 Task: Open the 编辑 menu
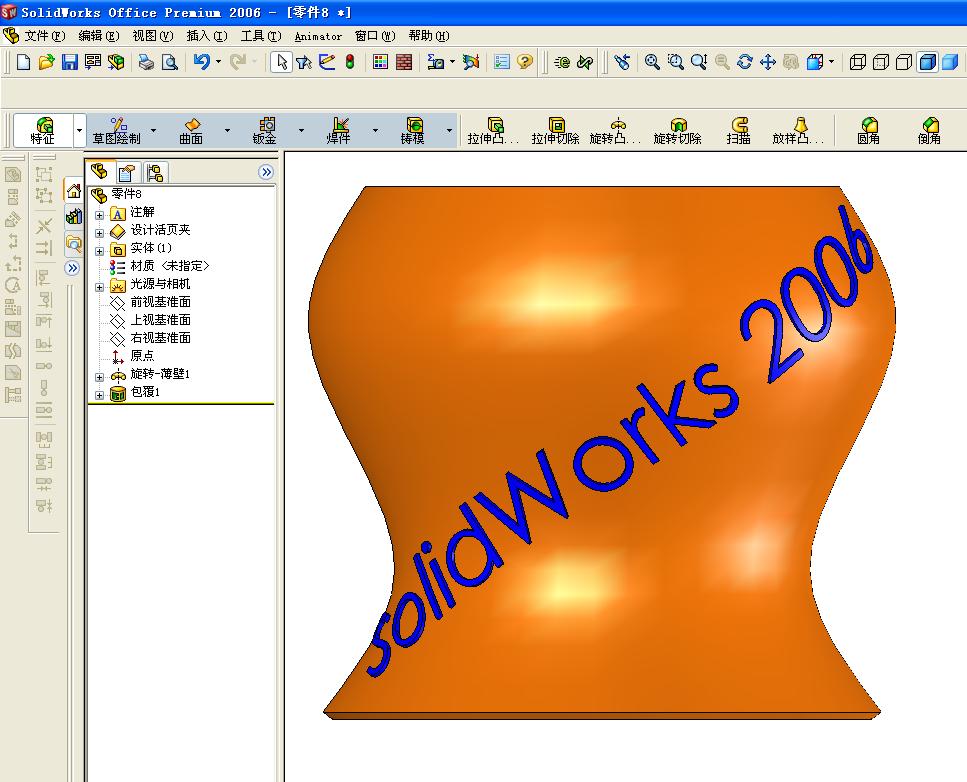(x=99, y=36)
